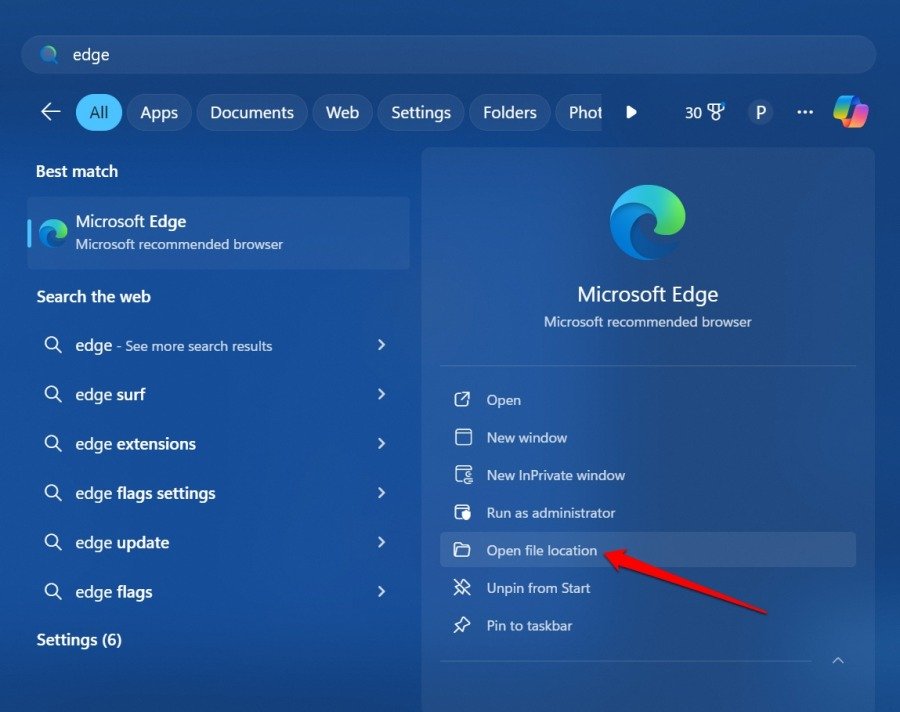This screenshot has height=712, width=900.
Task: Switch to the Apps filter tab
Action: (159, 112)
